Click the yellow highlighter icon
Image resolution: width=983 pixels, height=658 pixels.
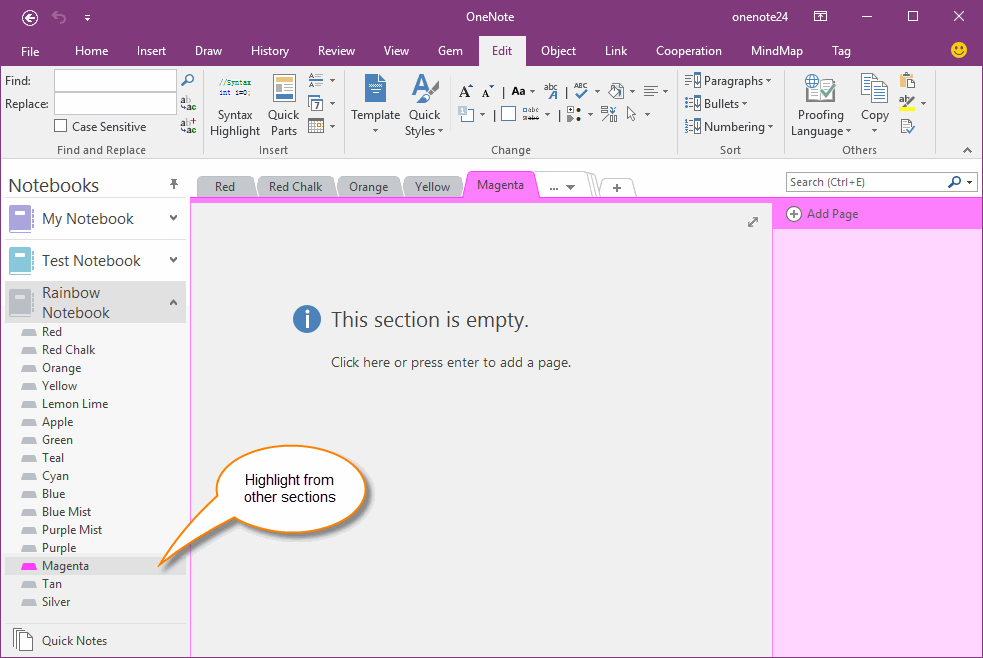[x=907, y=103]
